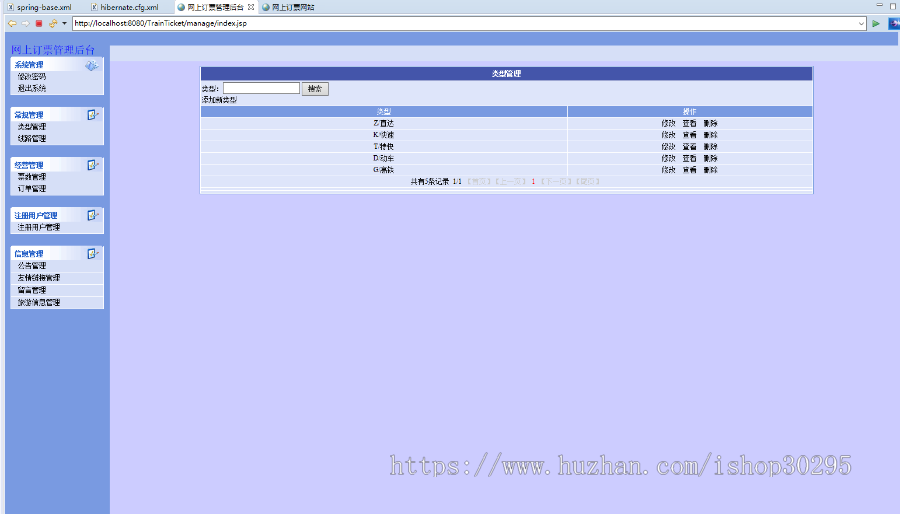Open the URL history dropdown arrow

(862, 24)
